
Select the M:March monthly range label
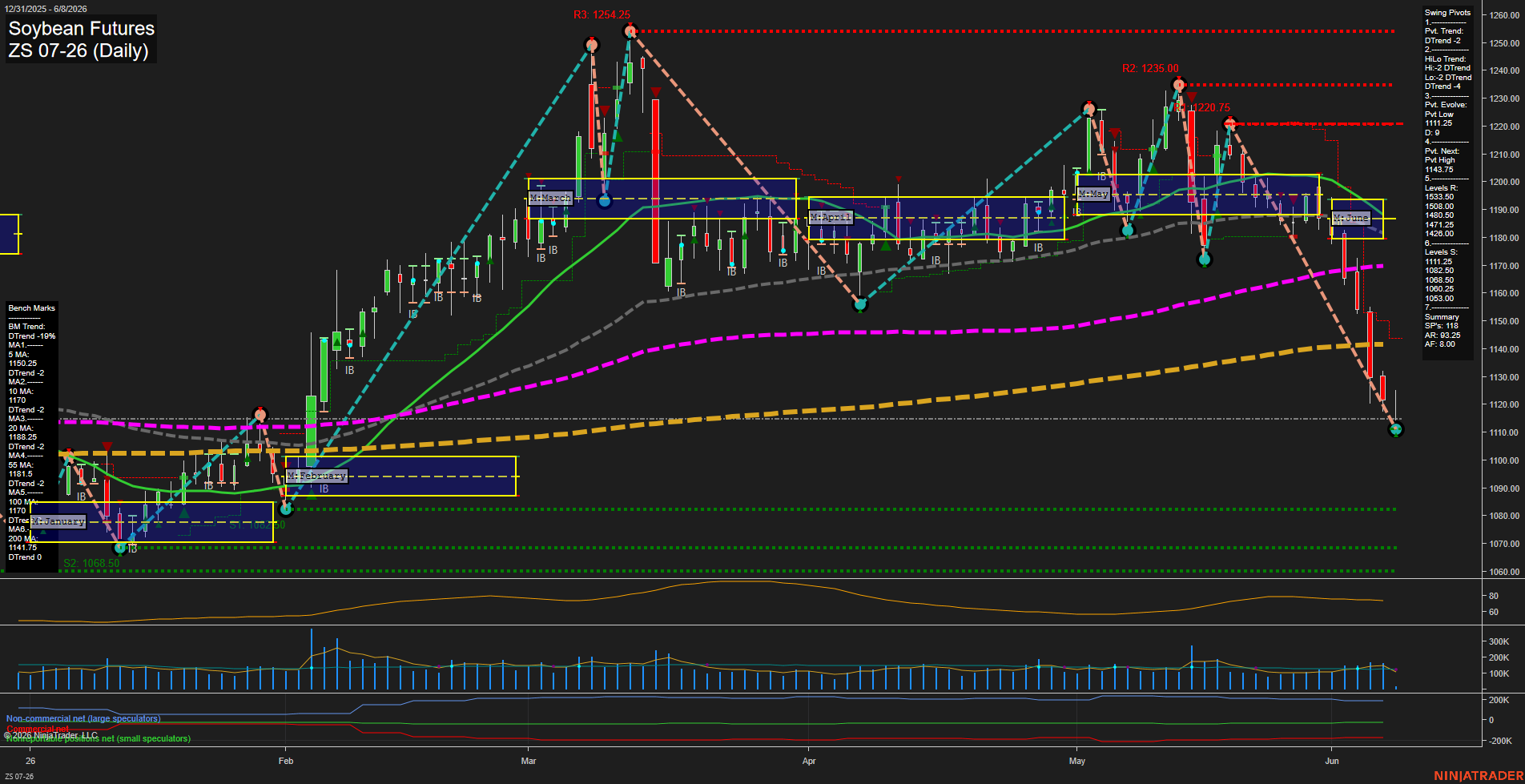point(550,198)
